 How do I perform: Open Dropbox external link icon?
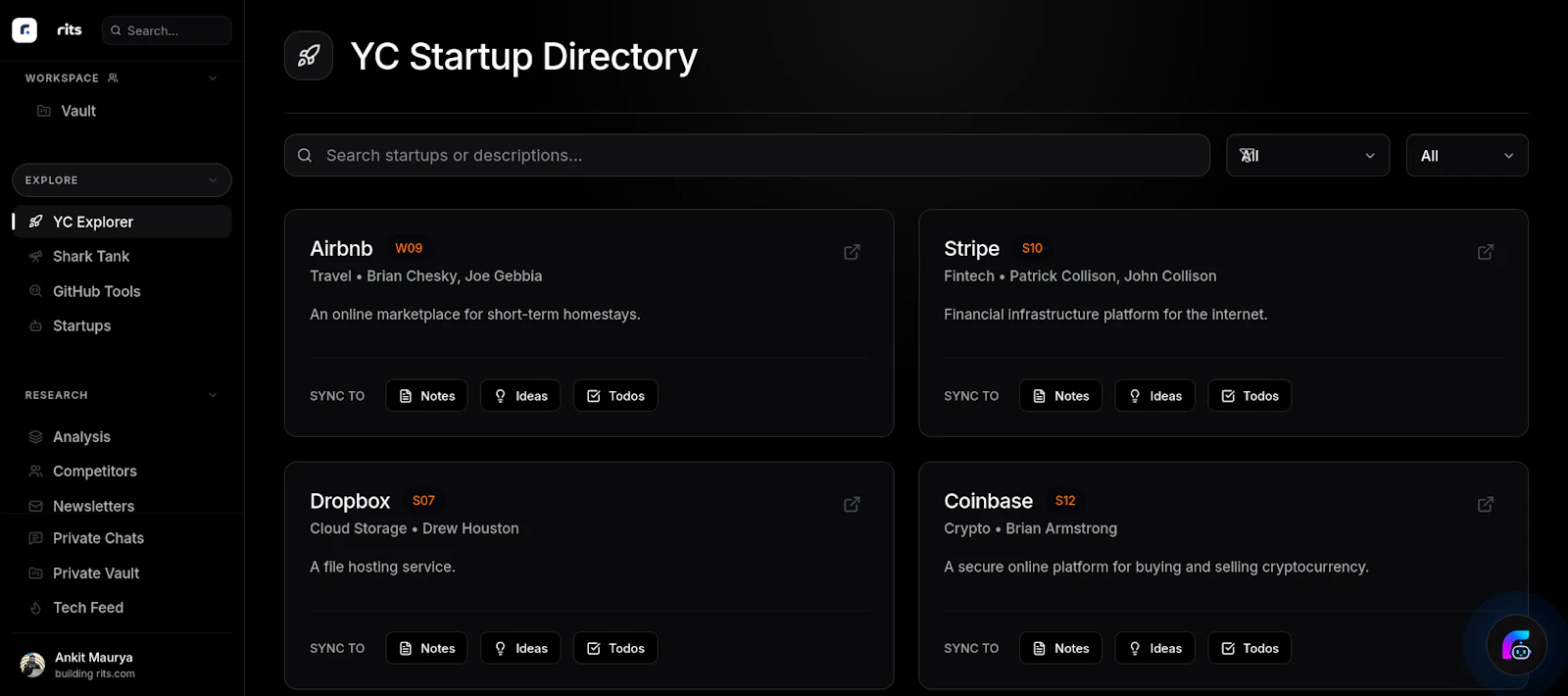pyautogui.click(x=852, y=504)
